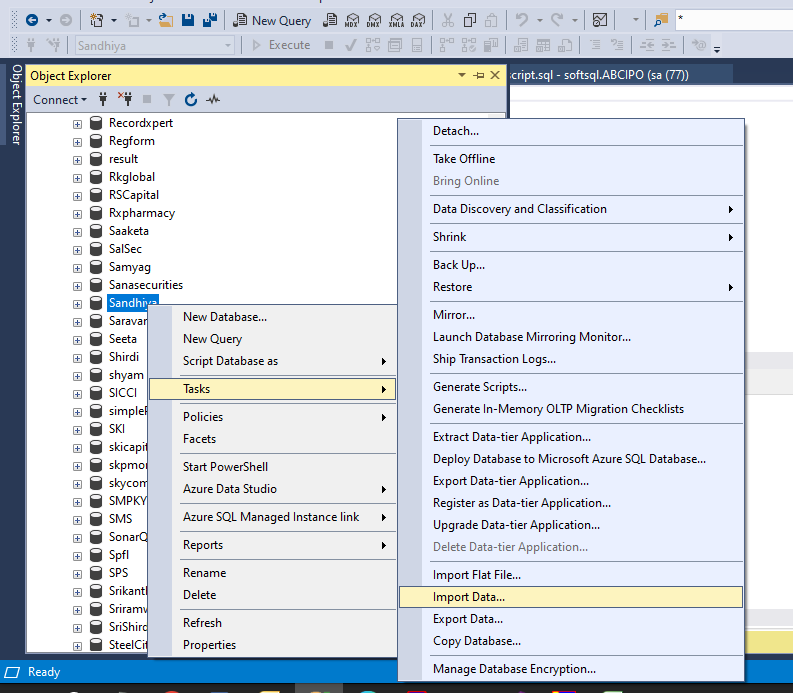Select Import Data from the Tasks submenu

tap(469, 597)
